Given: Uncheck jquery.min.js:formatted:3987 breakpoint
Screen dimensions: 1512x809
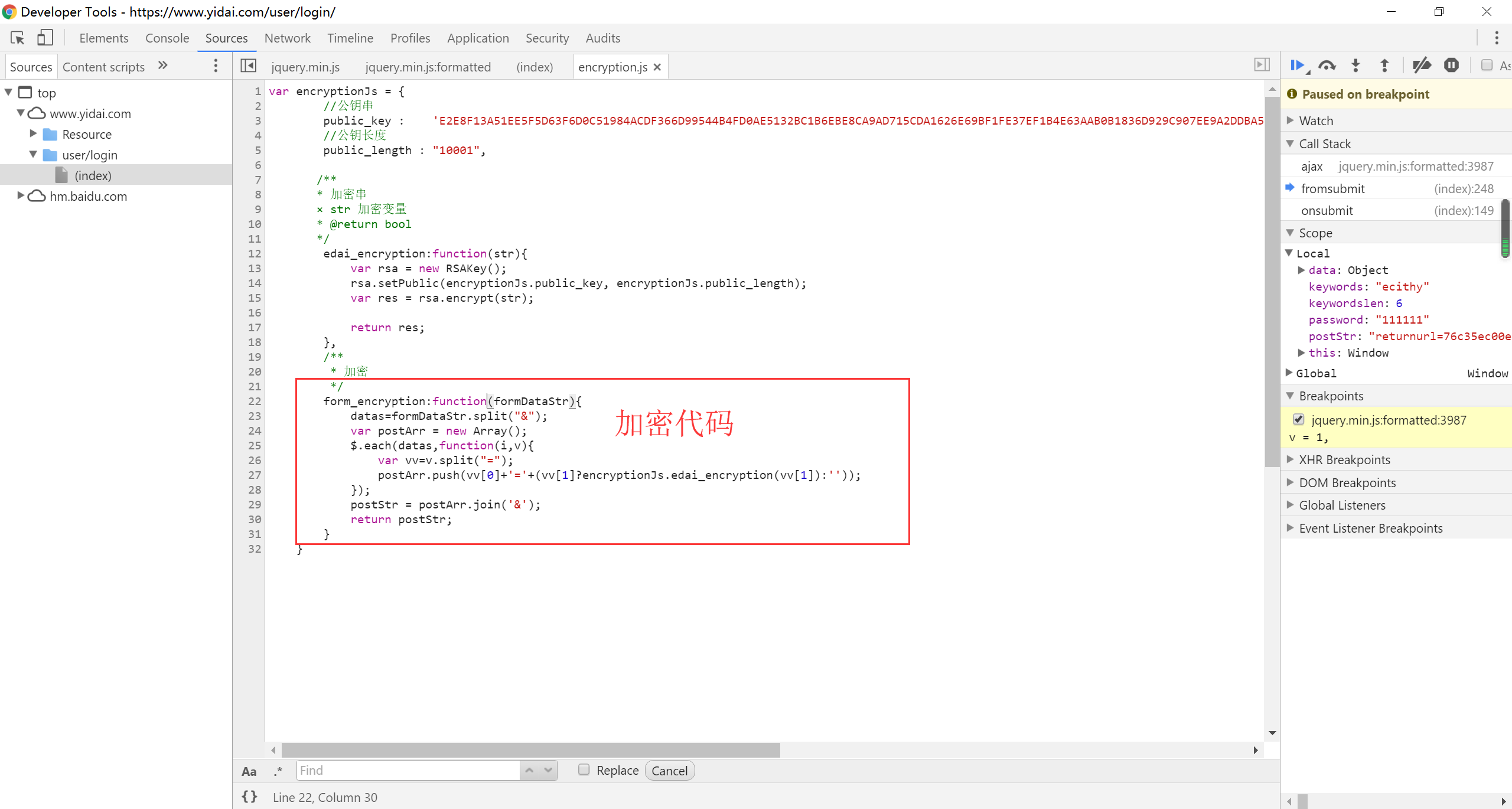Looking at the screenshot, I should tap(1298, 419).
